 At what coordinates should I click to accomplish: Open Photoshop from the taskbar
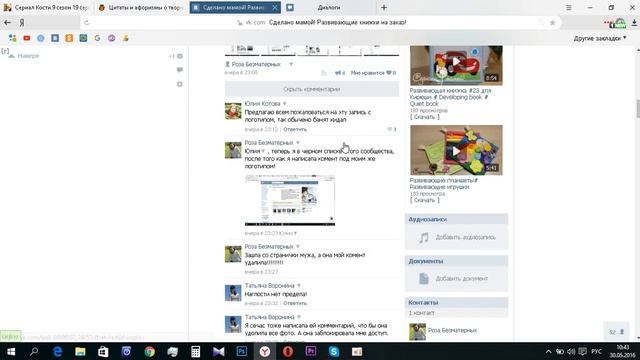pos(242,351)
